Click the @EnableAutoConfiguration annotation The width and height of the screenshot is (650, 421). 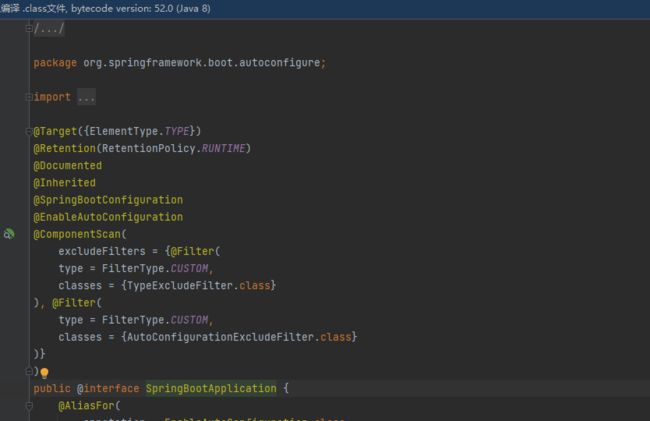[x=108, y=217]
